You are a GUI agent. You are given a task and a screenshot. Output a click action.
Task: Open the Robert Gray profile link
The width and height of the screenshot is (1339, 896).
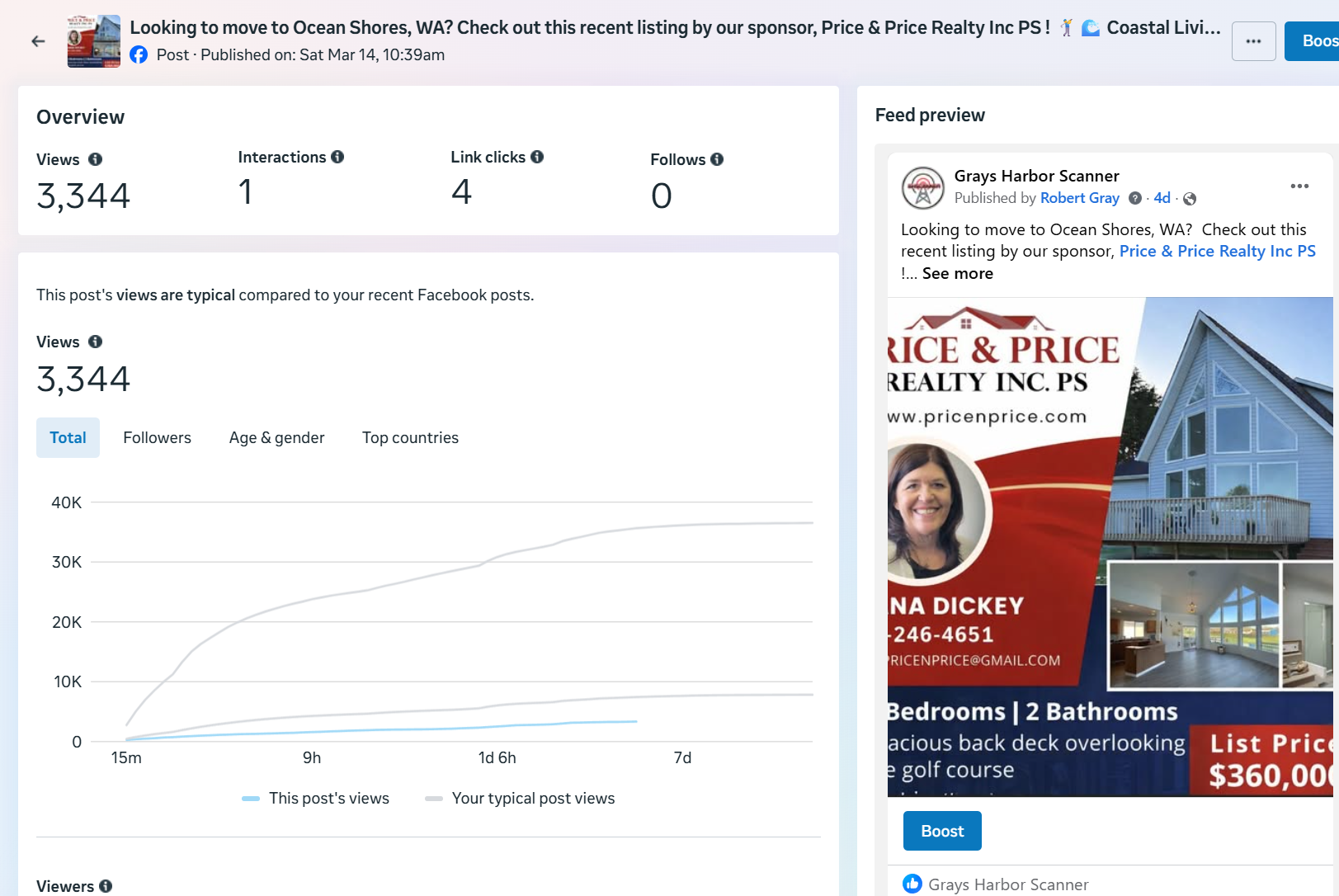1079,198
